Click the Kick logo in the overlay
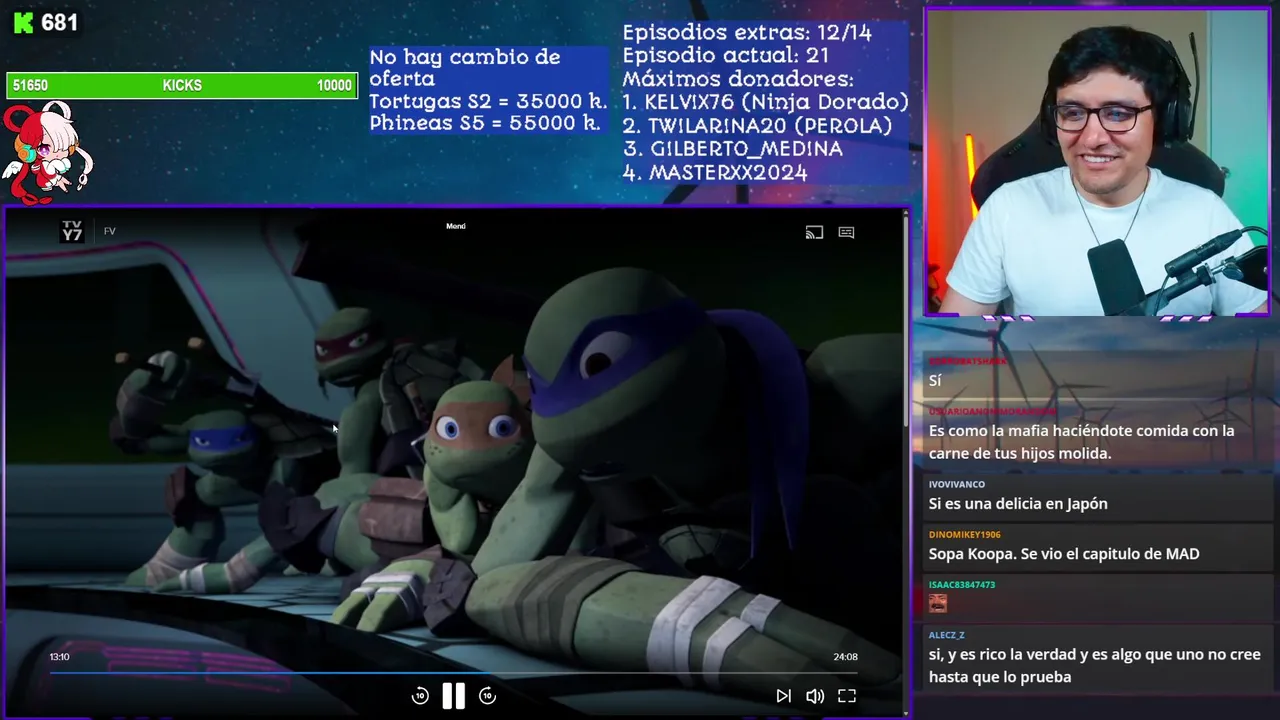 click(x=23, y=23)
